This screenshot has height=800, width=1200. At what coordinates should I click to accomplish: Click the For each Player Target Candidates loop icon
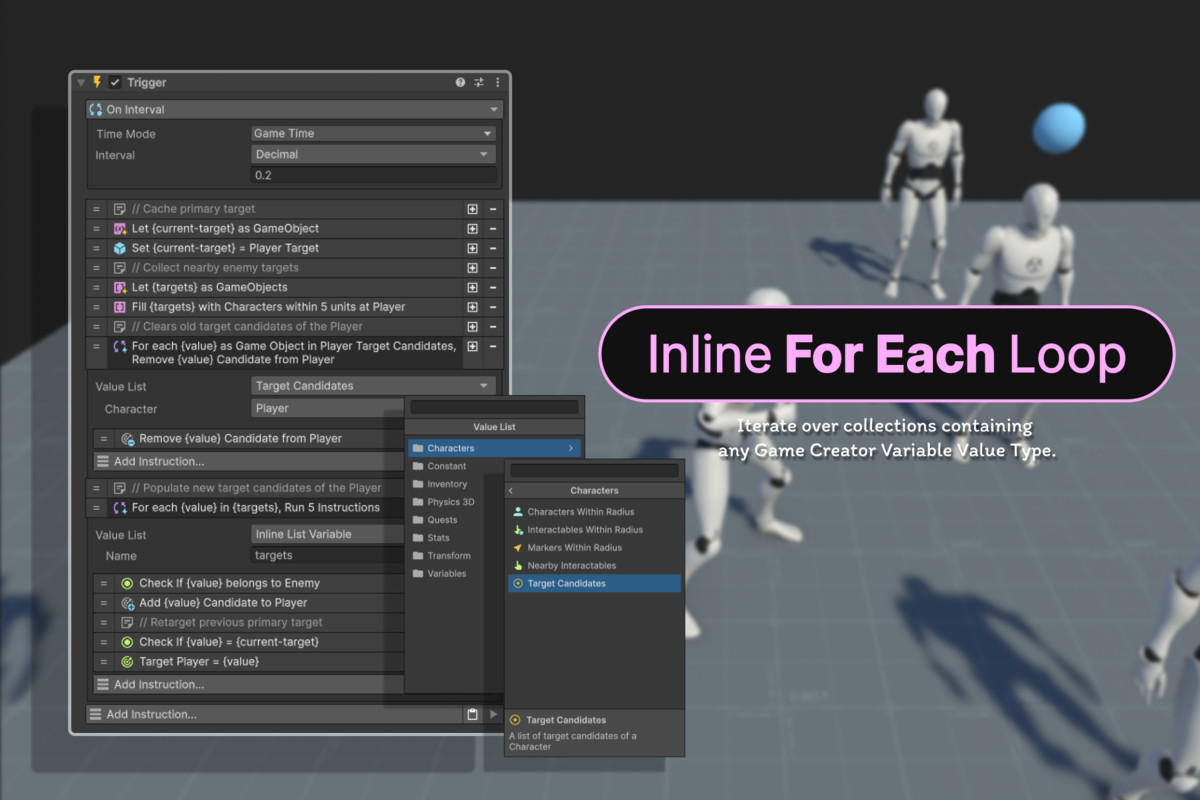(120, 347)
